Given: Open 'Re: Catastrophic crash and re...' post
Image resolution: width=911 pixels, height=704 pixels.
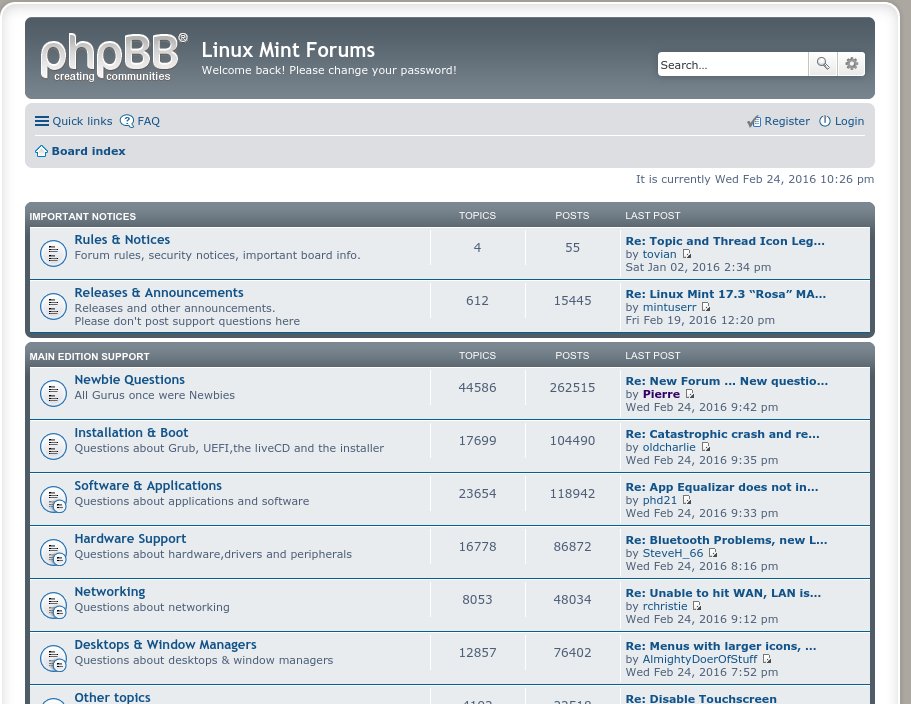Looking at the screenshot, I should point(722,434).
